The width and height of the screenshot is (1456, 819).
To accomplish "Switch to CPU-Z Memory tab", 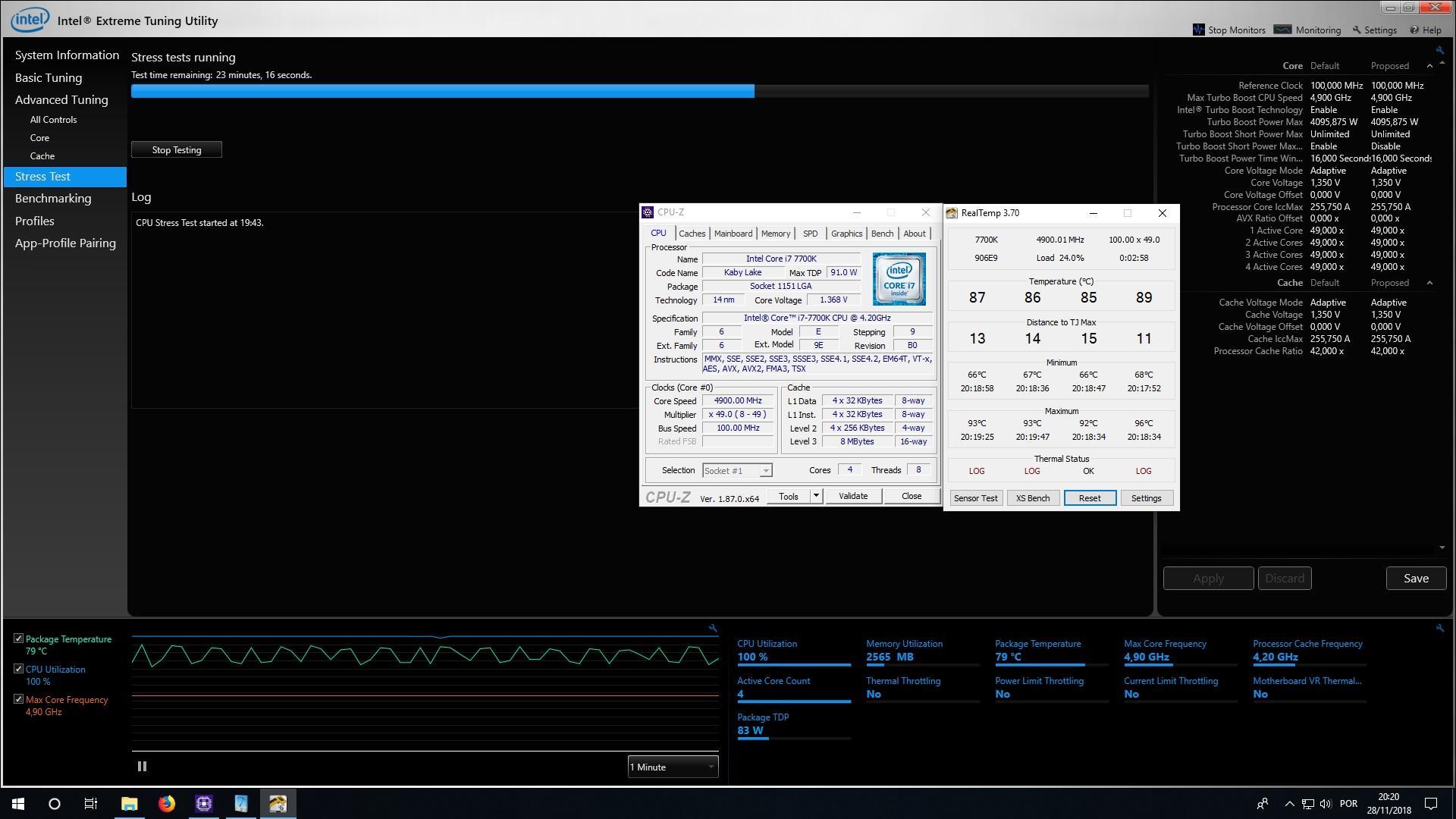I will tap(775, 234).
